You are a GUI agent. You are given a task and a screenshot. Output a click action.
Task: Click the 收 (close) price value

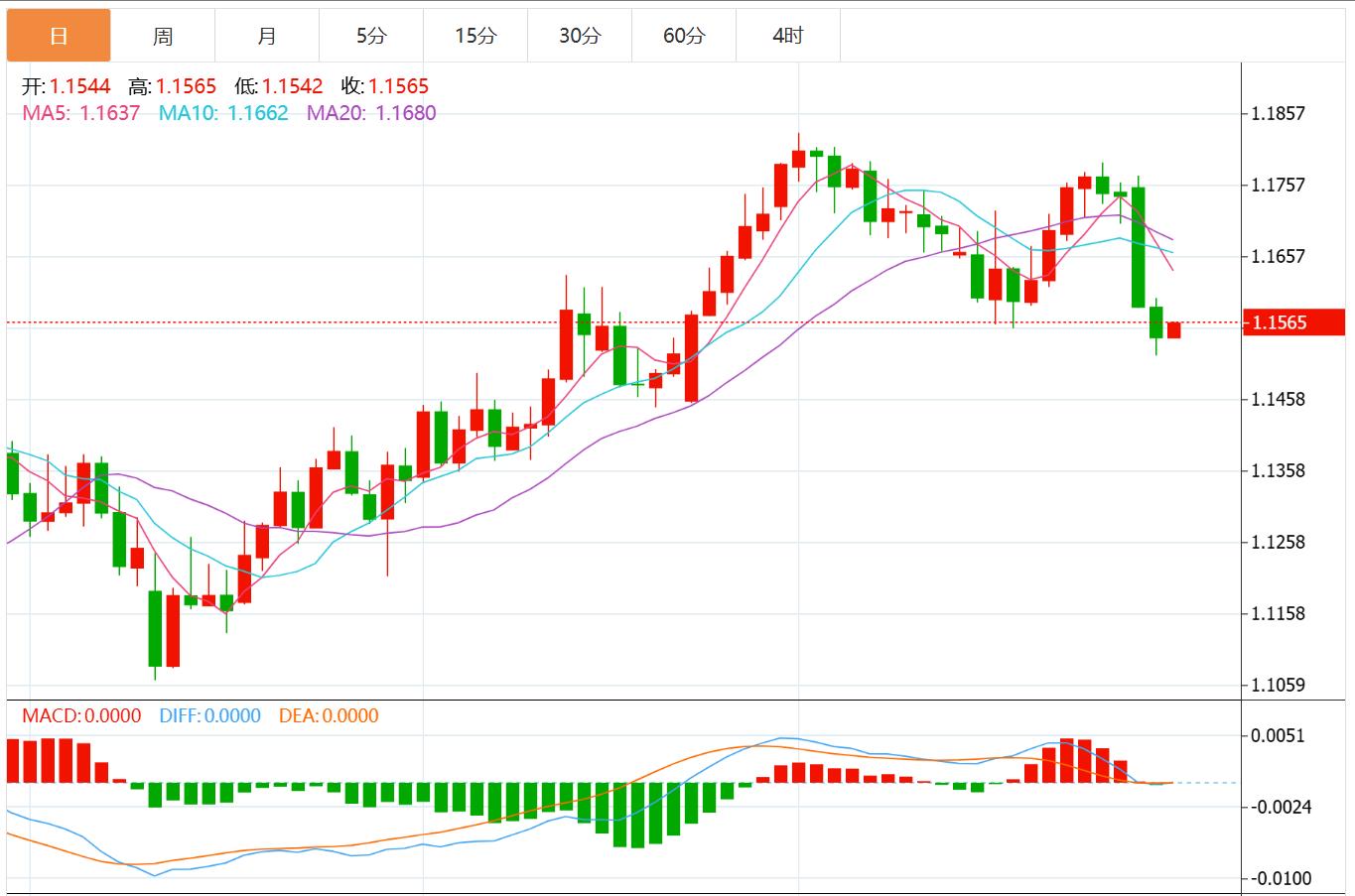(398, 86)
